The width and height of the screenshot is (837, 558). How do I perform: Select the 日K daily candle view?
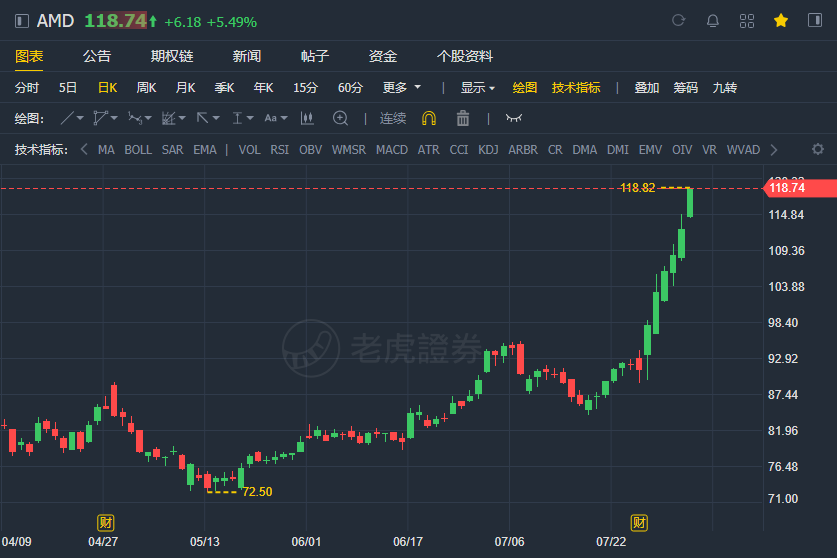(x=107, y=88)
